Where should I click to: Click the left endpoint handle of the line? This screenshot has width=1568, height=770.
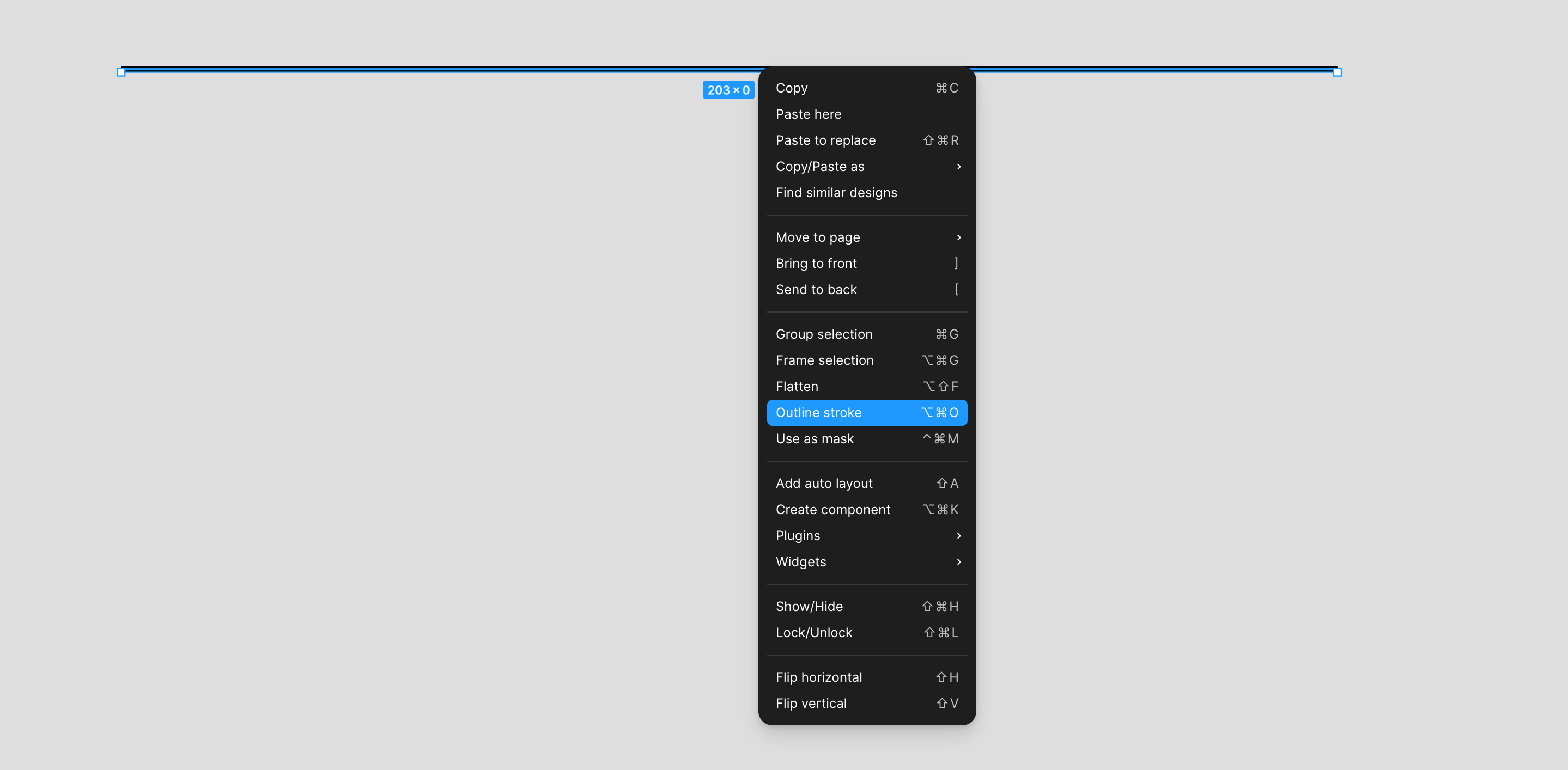(x=121, y=72)
